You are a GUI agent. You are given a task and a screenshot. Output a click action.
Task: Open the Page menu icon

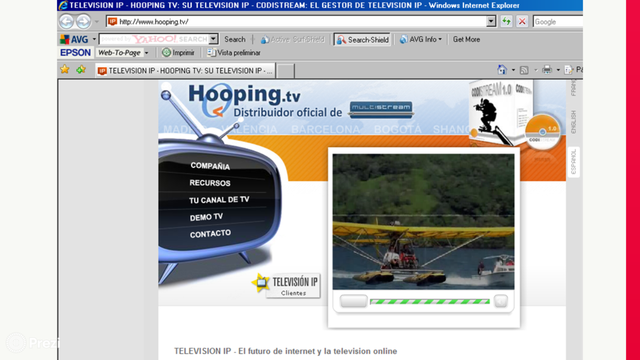(x=569, y=70)
